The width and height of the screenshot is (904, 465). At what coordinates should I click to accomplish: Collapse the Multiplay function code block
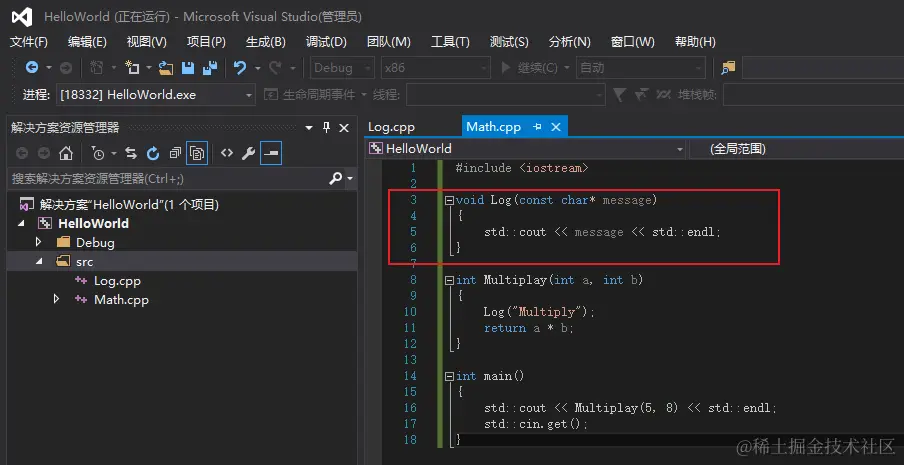tap(449, 281)
